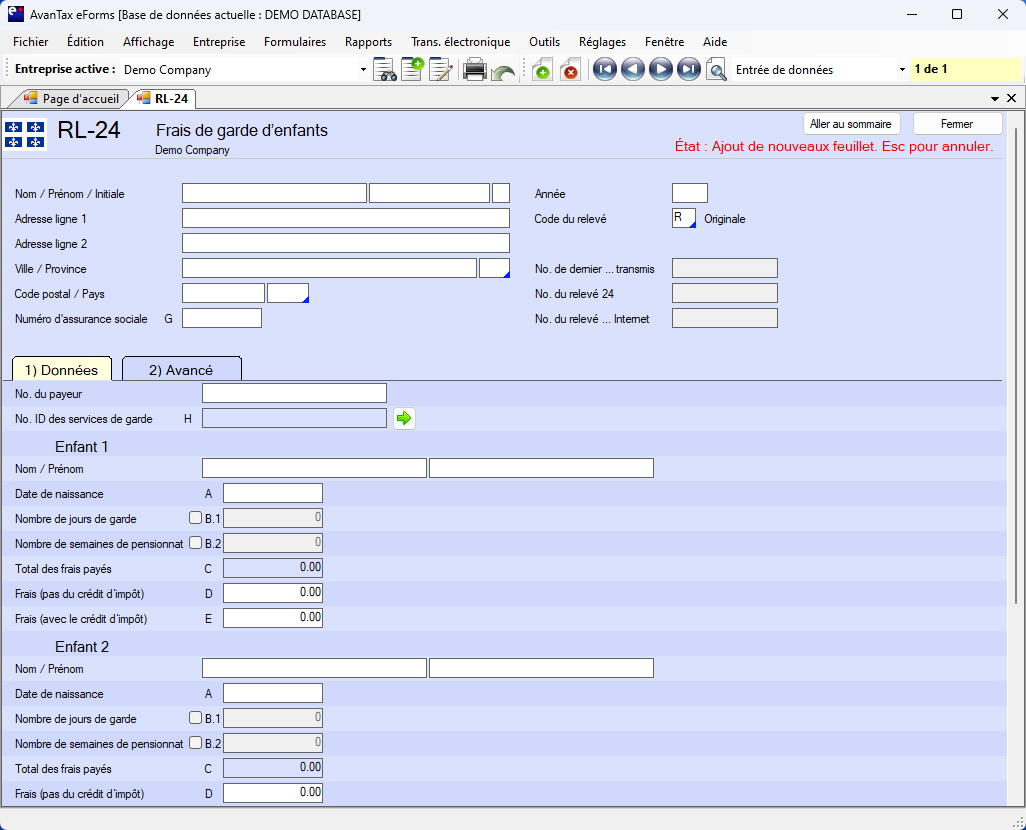Open the Formulaires menu
This screenshot has width=1026, height=830.
(x=295, y=42)
